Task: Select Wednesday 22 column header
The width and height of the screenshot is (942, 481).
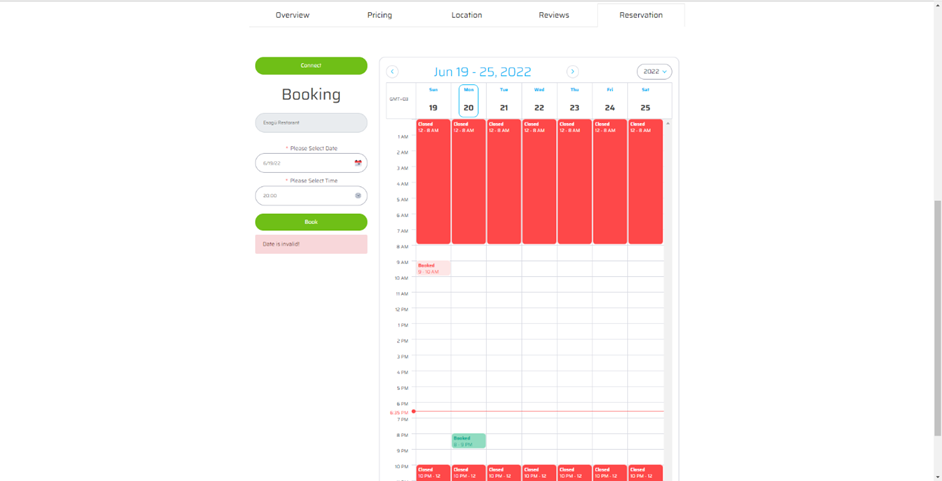Action: 539,100
